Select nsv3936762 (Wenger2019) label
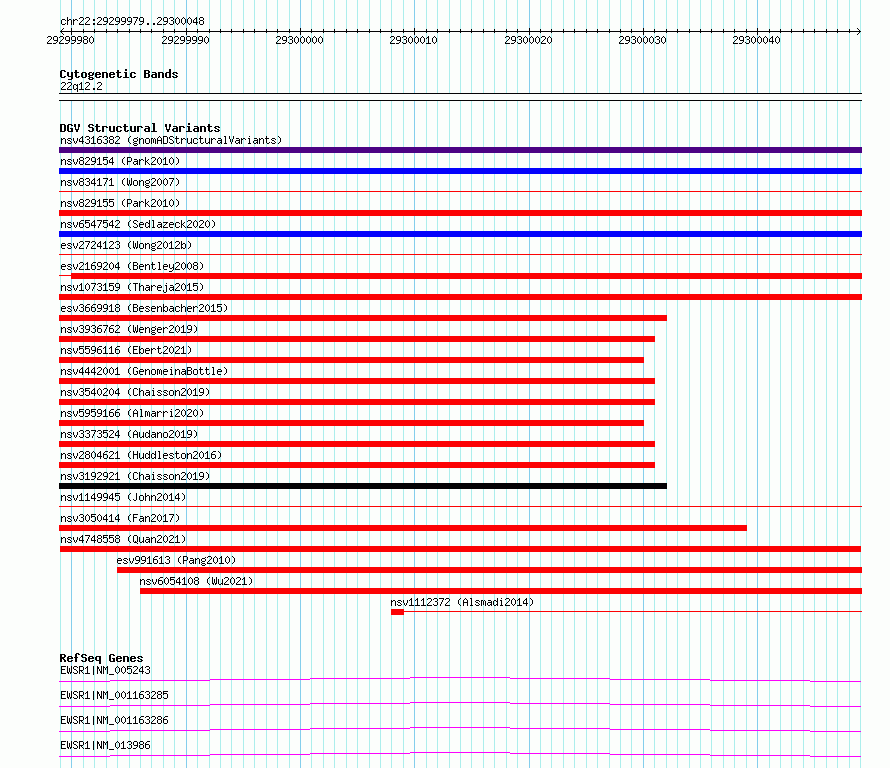Viewport: 890px width, 768px height. (x=129, y=329)
